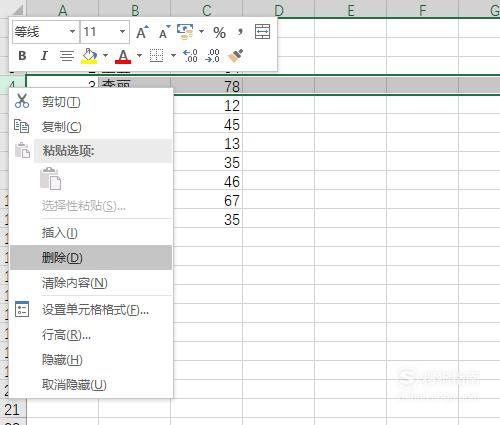Click the scissors cut icon
Viewport: 500px width, 425px height.
pos(22,101)
